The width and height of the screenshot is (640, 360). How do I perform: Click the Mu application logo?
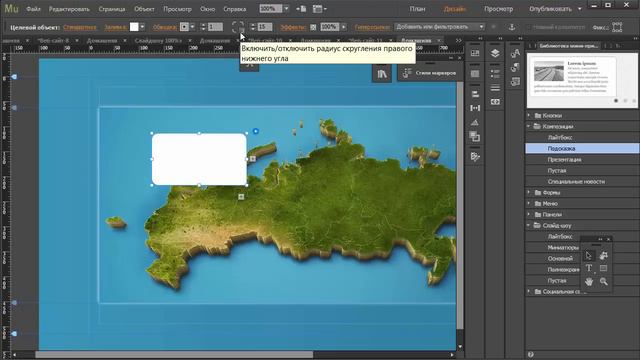pos(11,8)
